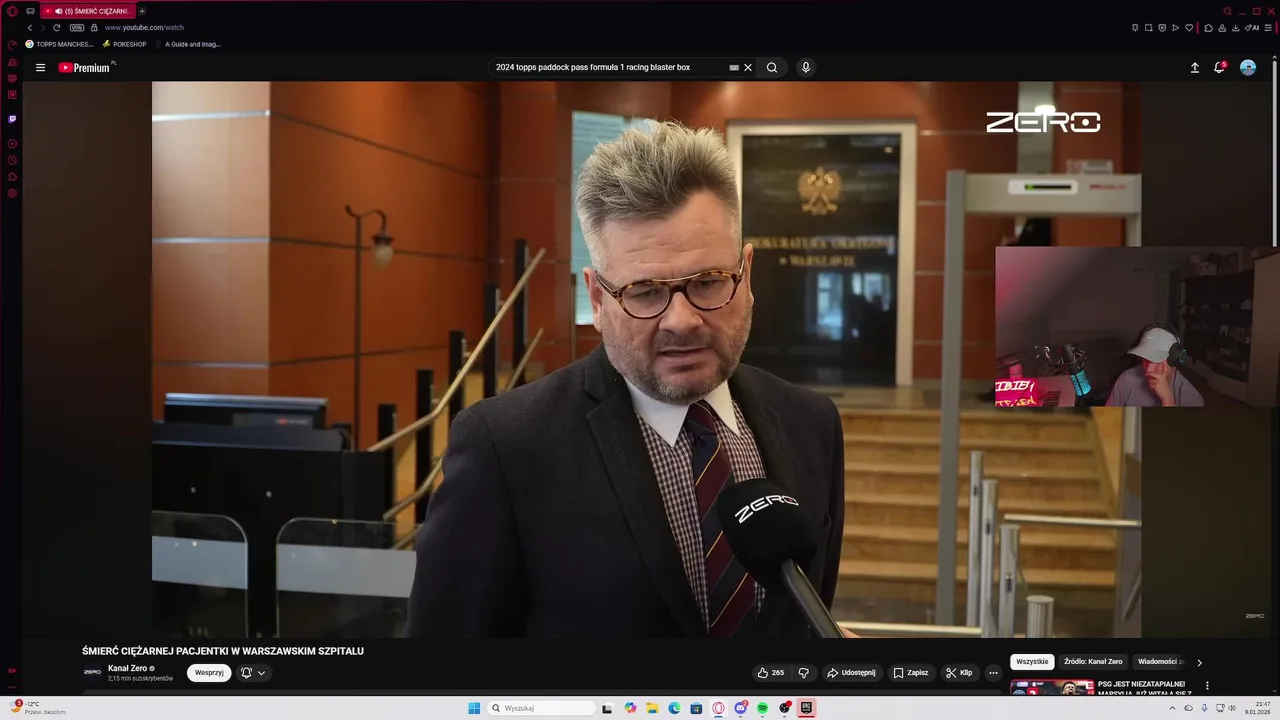The width and height of the screenshot is (1280, 720).
Task: Open Windows Start menu
Action: tap(474, 708)
